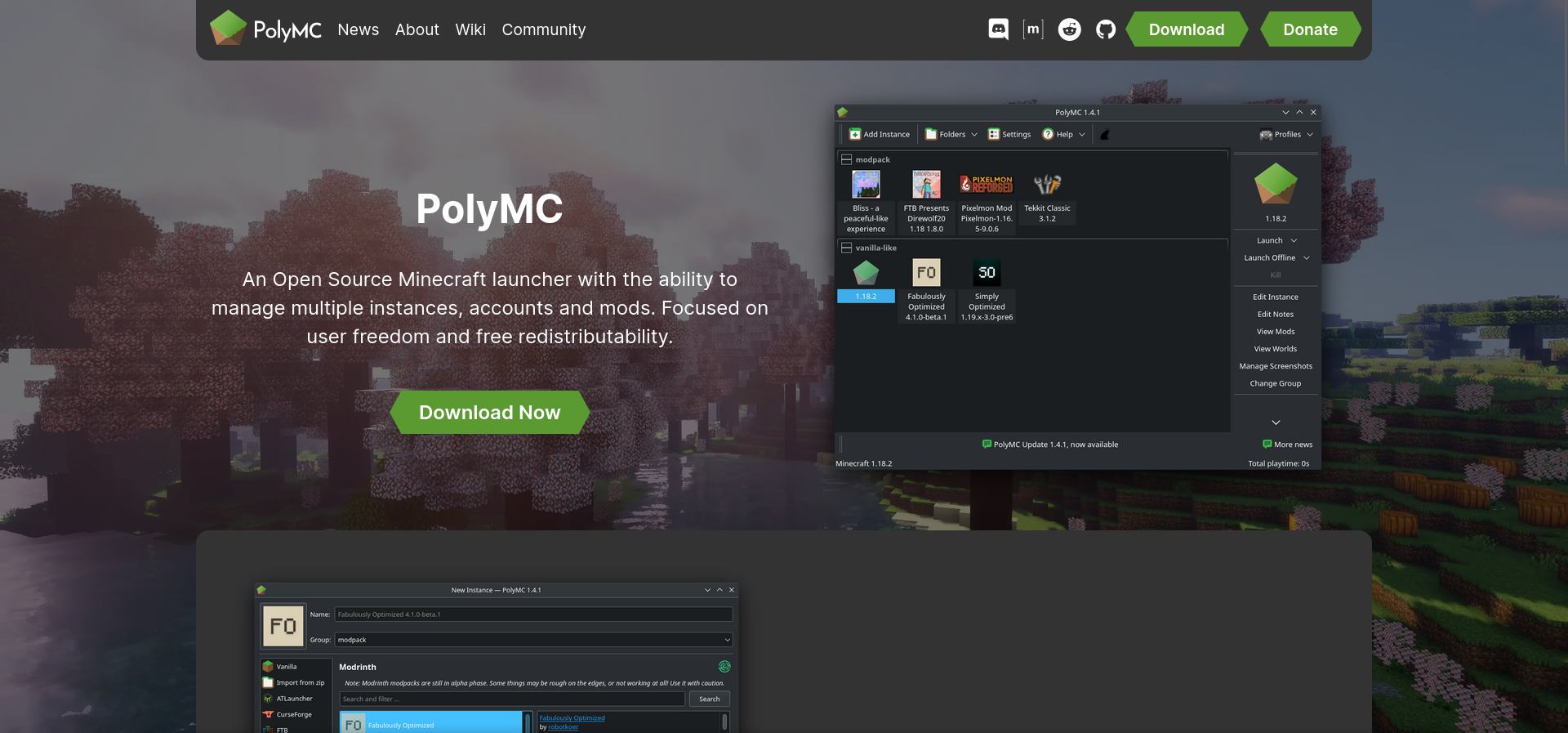The image size is (1568, 733).
Task: Select the Bliss peaceful-like experience instance icon
Action: point(866,185)
